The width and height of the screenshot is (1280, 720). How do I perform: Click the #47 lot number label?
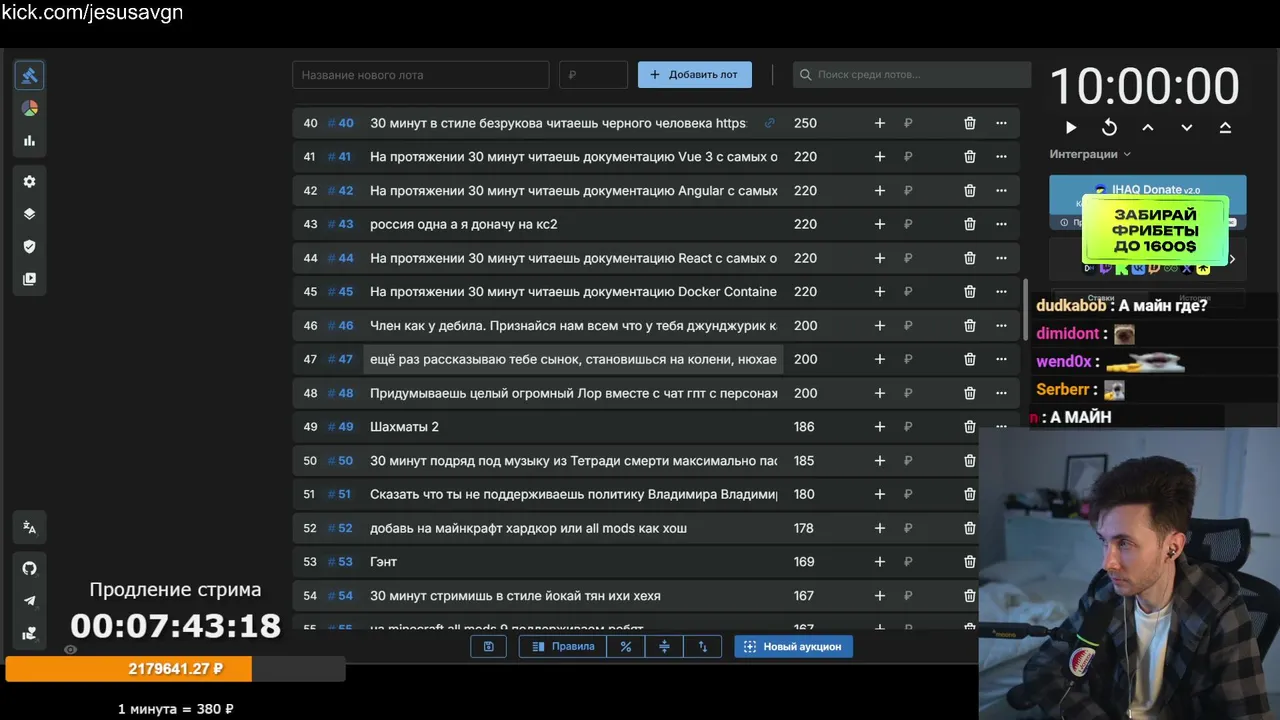[x=340, y=359]
